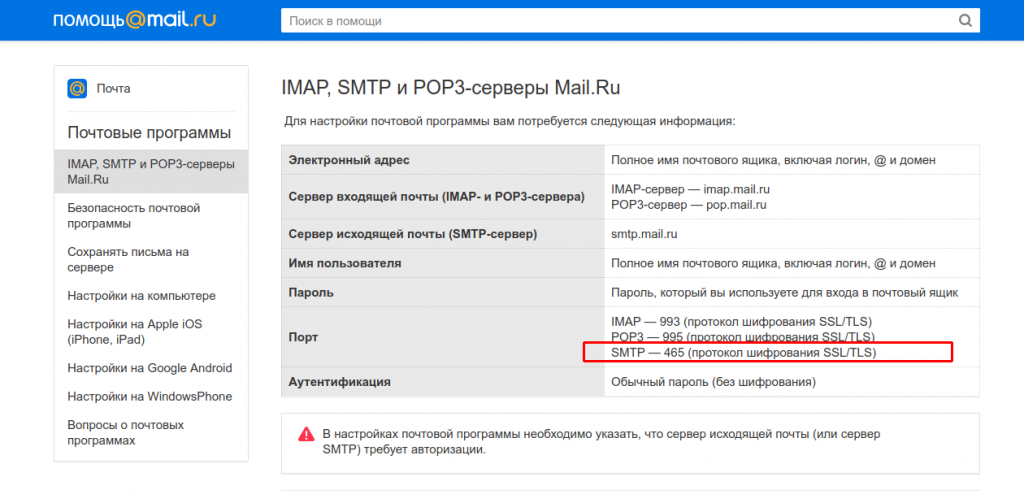The height and width of the screenshot is (503, 1024).
Task: Click the page title IMAP, SMTP и POP3-серверы Mail.Ru
Action: click(451, 88)
